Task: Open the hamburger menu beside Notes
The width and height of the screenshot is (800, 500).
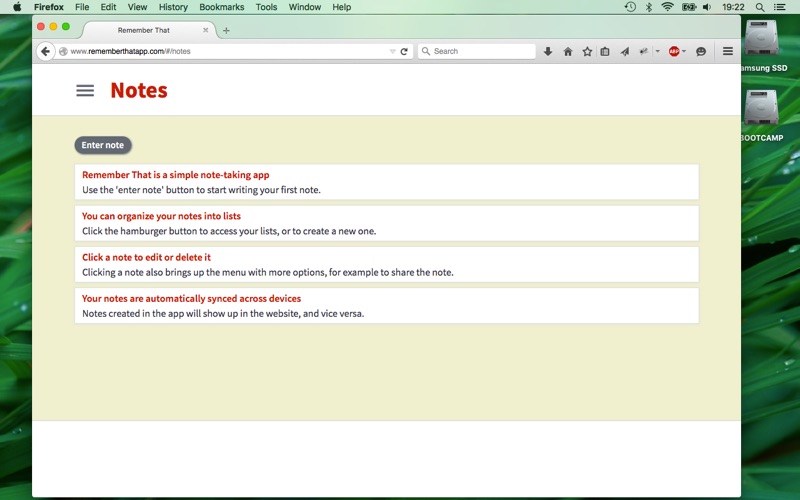Action: [x=85, y=90]
